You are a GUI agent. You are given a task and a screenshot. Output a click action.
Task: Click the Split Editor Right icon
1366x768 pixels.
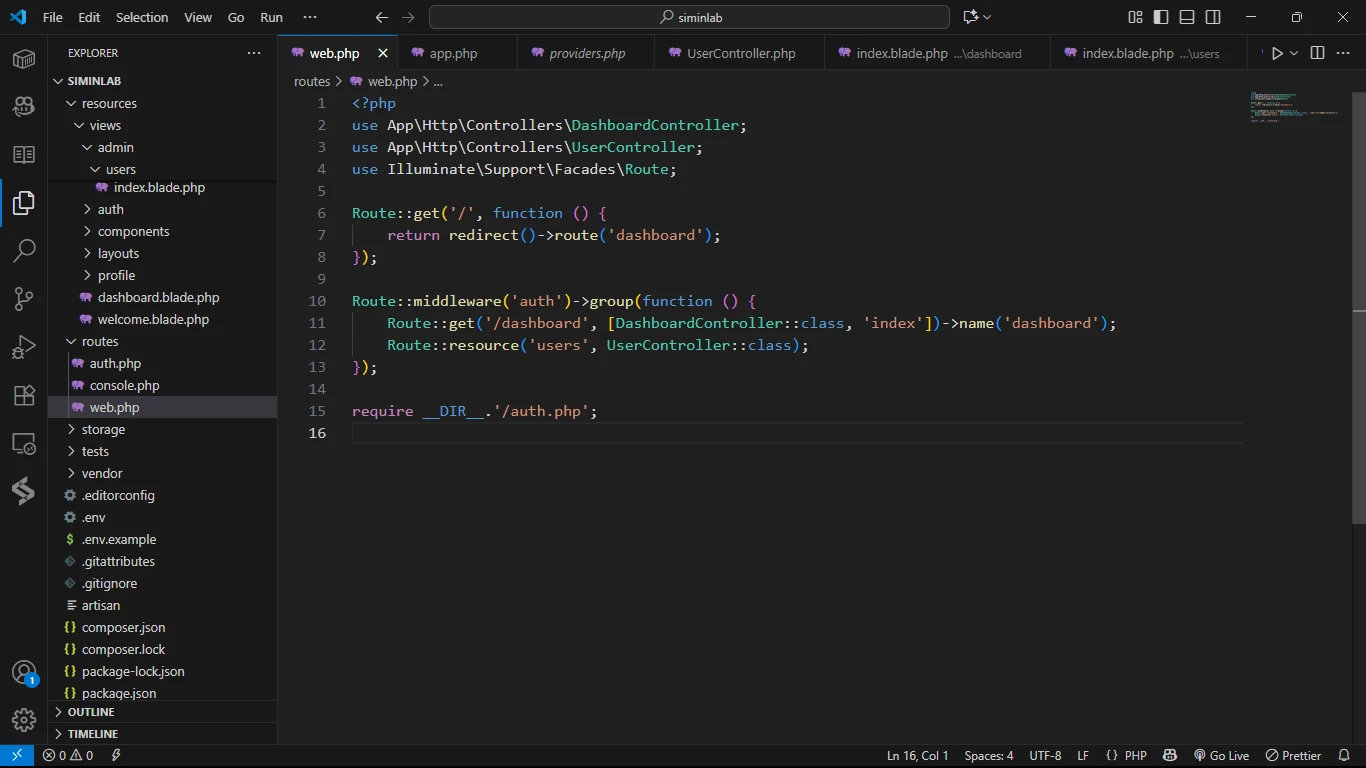(1317, 53)
